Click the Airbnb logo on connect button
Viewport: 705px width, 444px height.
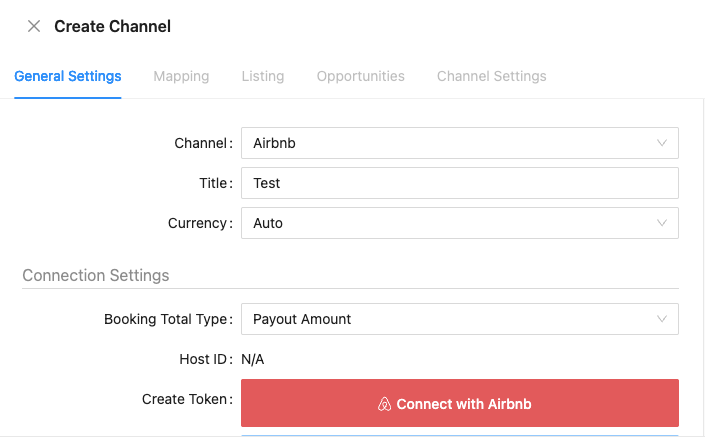[384, 405]
